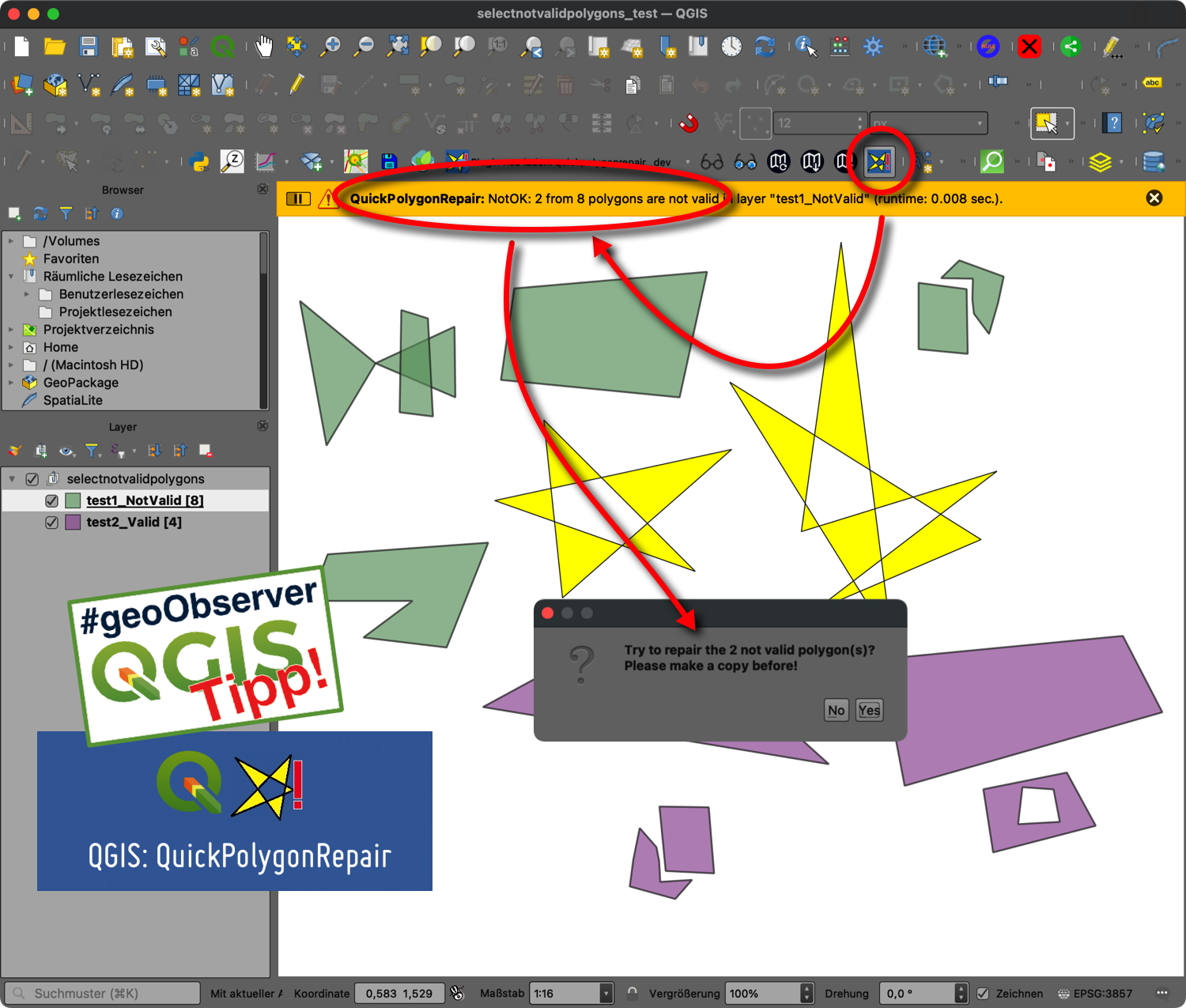This screenshot has width=1186, height=1008.
Task: Click the yellow abc label tool icon
Action: point(1152,83)
